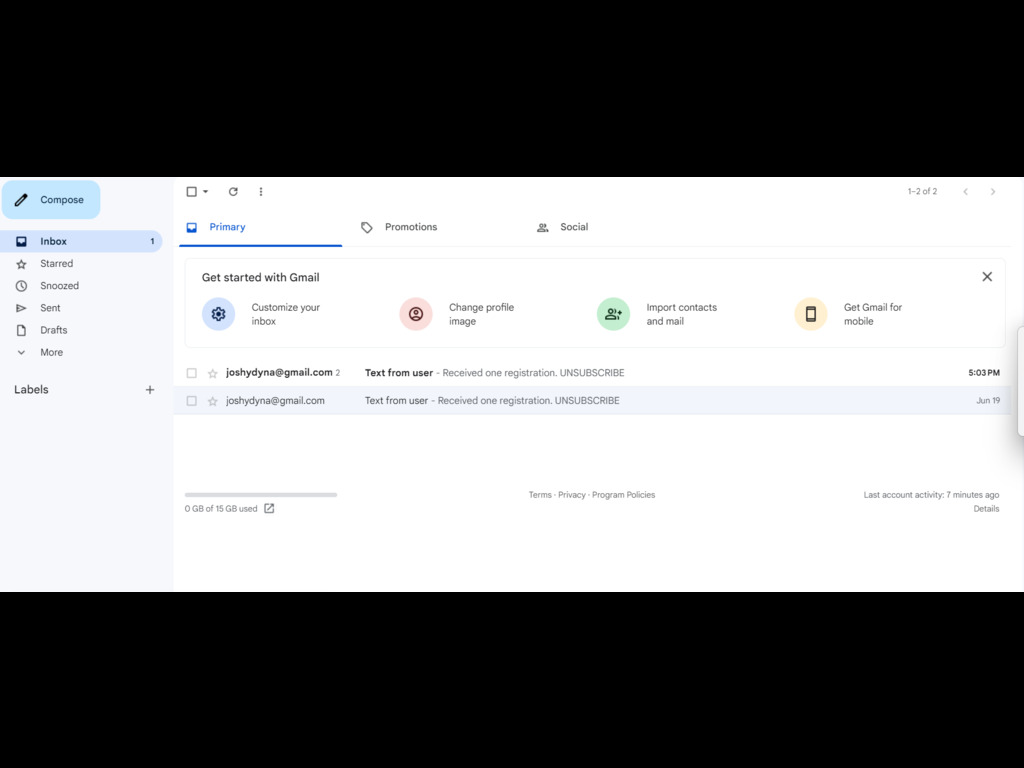
Task: Open the Inbox folder
Action: pyautogui.click(x=81, y=242)
